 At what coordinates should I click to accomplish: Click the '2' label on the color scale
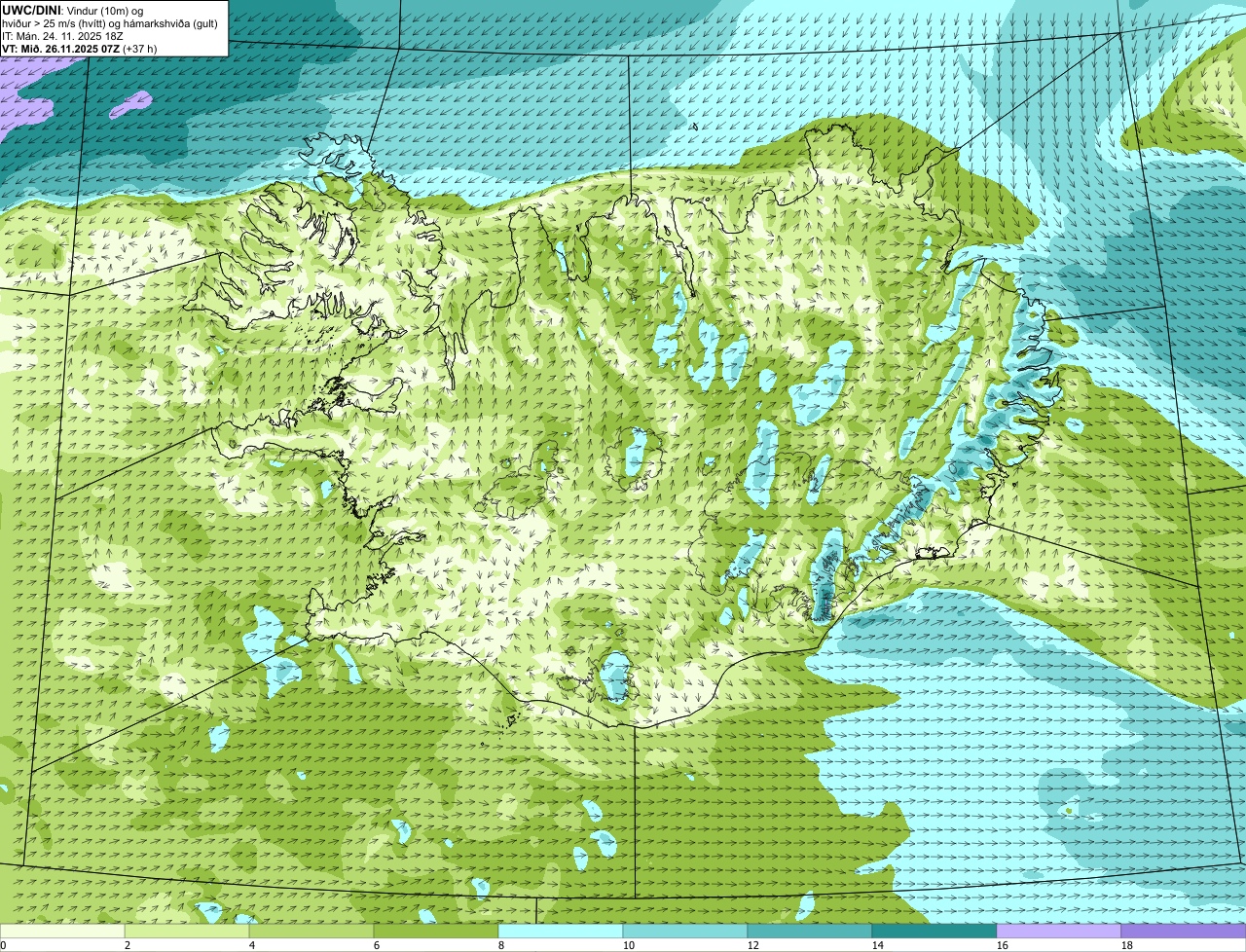128,945
